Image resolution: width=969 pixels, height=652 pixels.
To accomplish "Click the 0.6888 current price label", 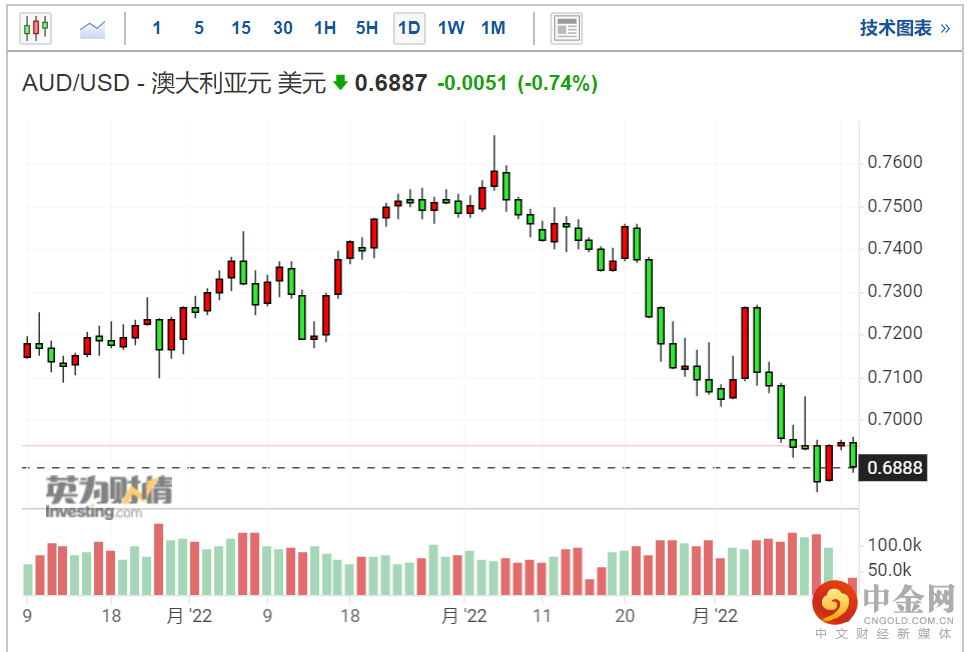I will 895,468.
